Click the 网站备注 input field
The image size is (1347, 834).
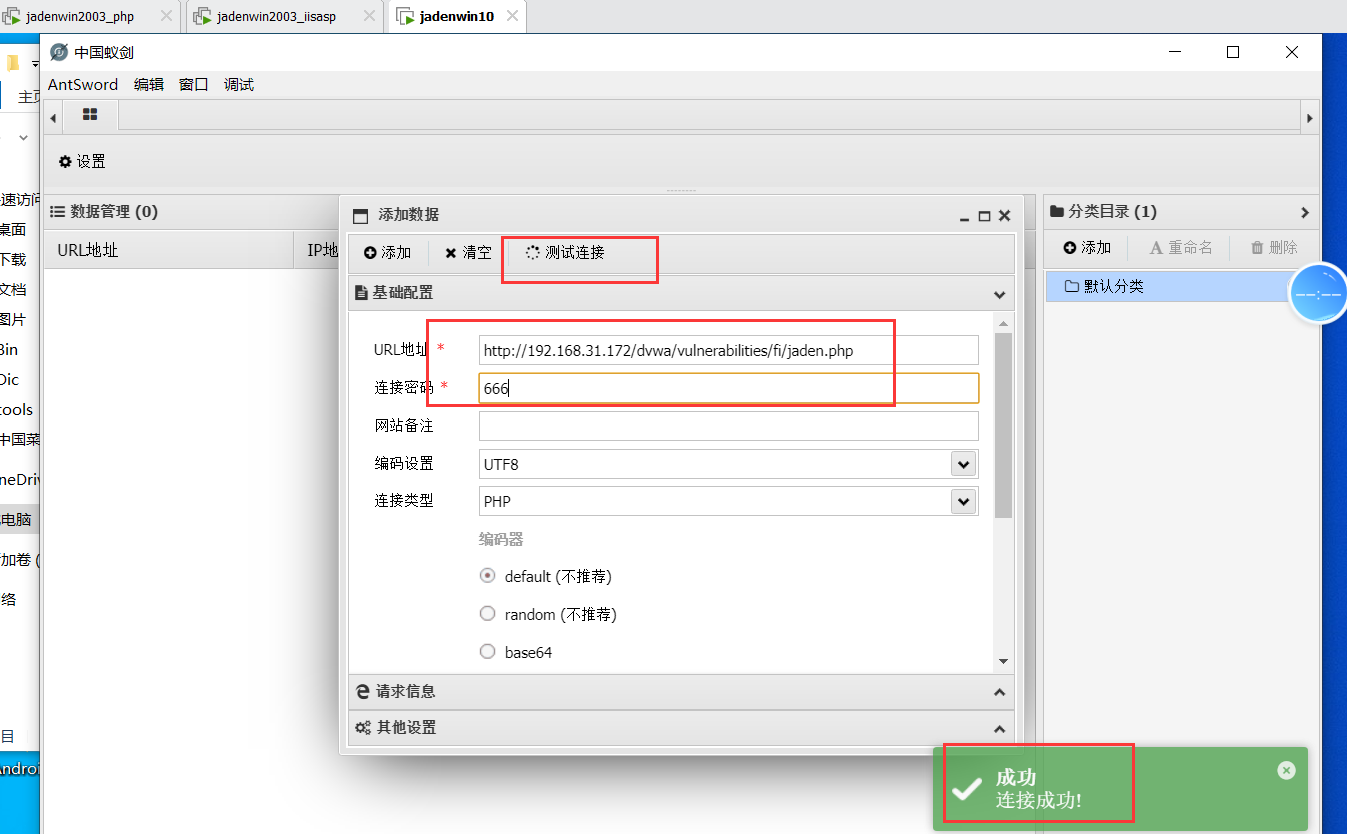(x=728, y=426)
